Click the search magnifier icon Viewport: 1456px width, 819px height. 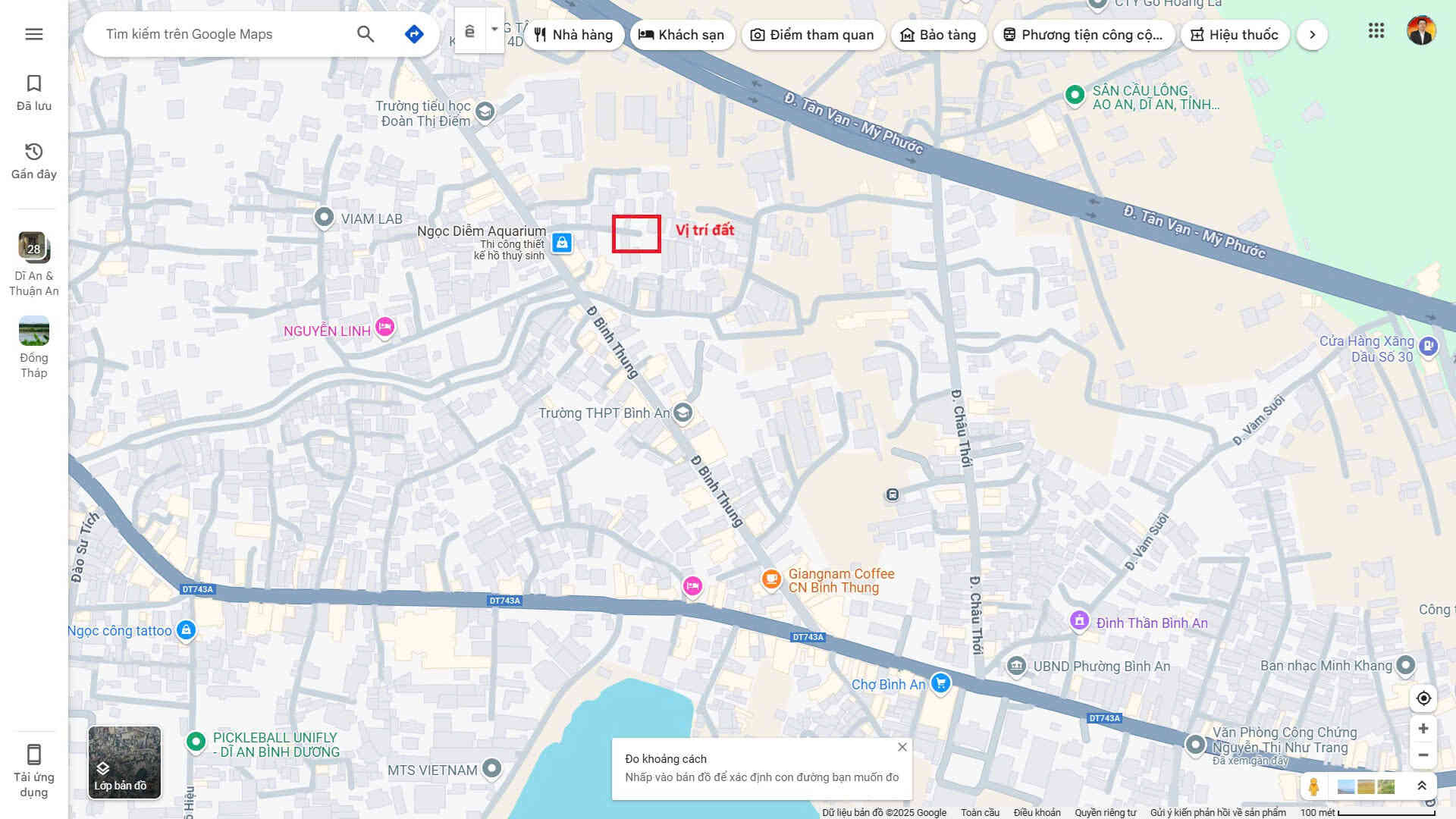pos(366,34)
